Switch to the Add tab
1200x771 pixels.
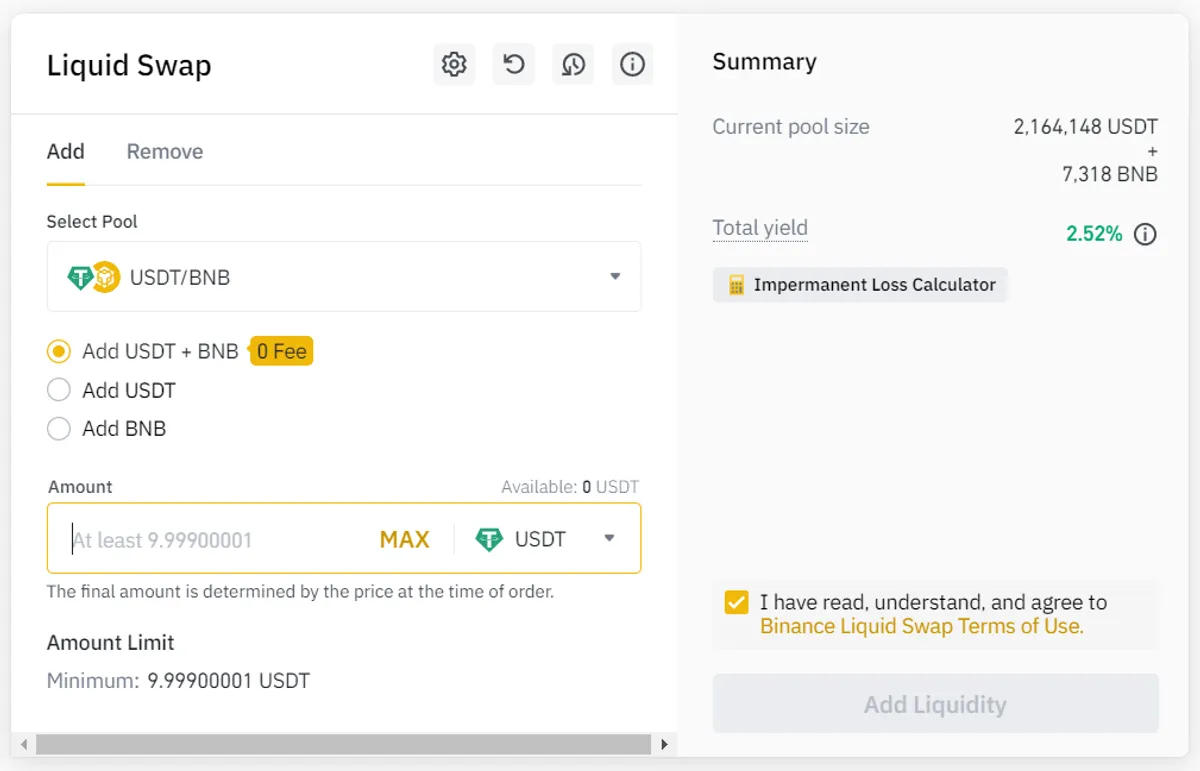pos(65,152)
